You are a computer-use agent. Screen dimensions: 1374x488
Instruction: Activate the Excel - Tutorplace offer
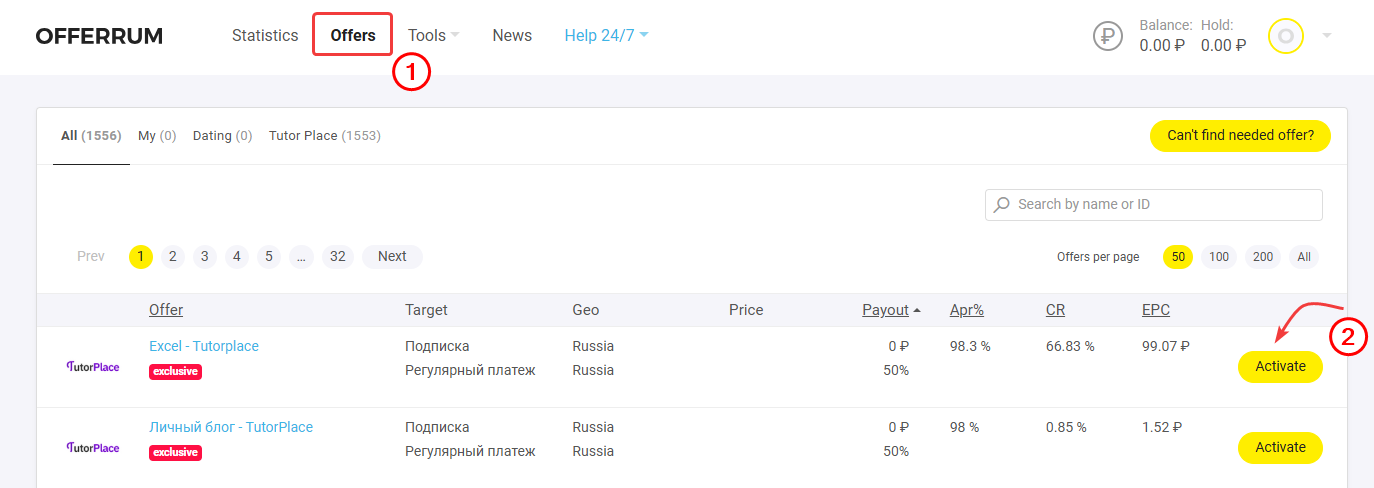(1280, 367)
